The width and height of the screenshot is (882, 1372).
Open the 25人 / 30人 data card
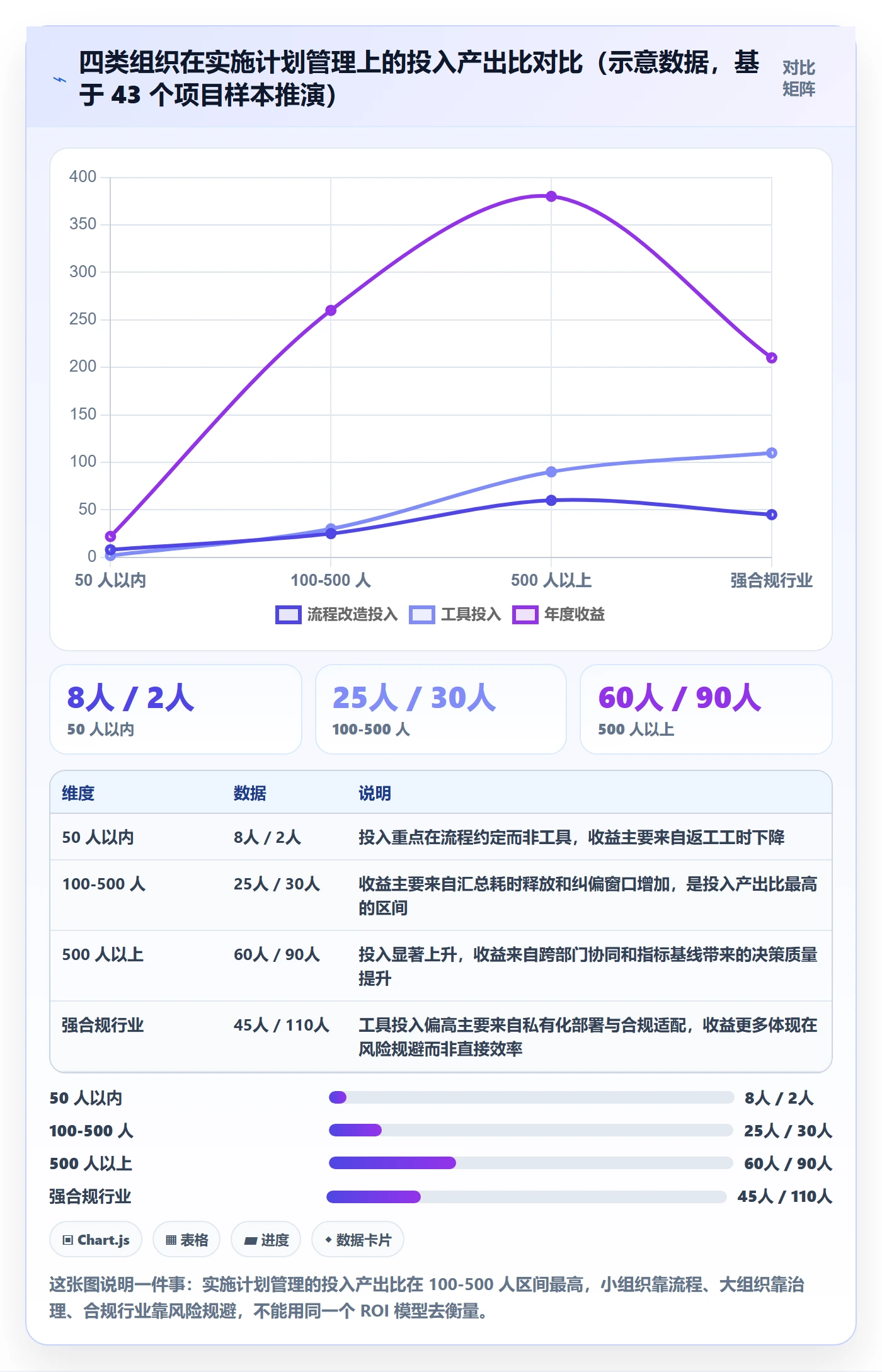pos(441,709)
